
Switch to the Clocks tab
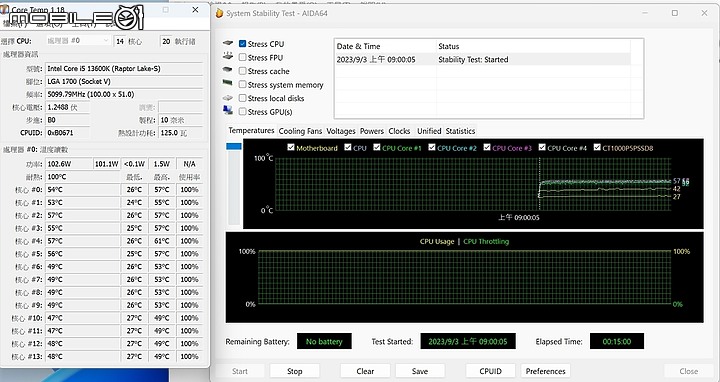(x=399, y=131)
